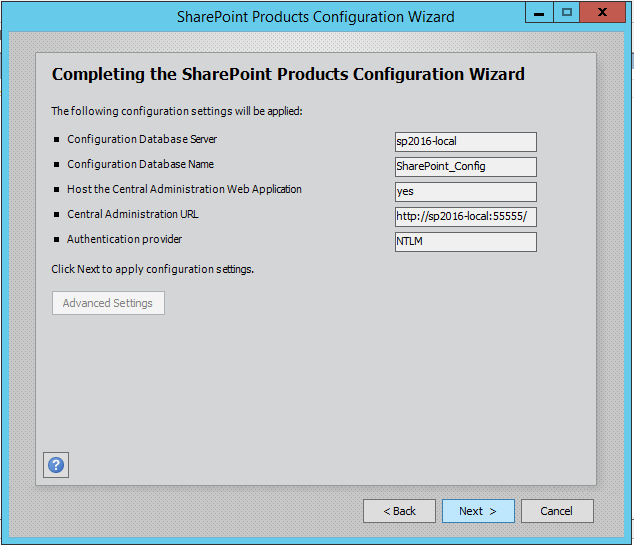Click the 'Configuration Database Name' label
The image size is (634, 545).
click(x=140, y=164)
